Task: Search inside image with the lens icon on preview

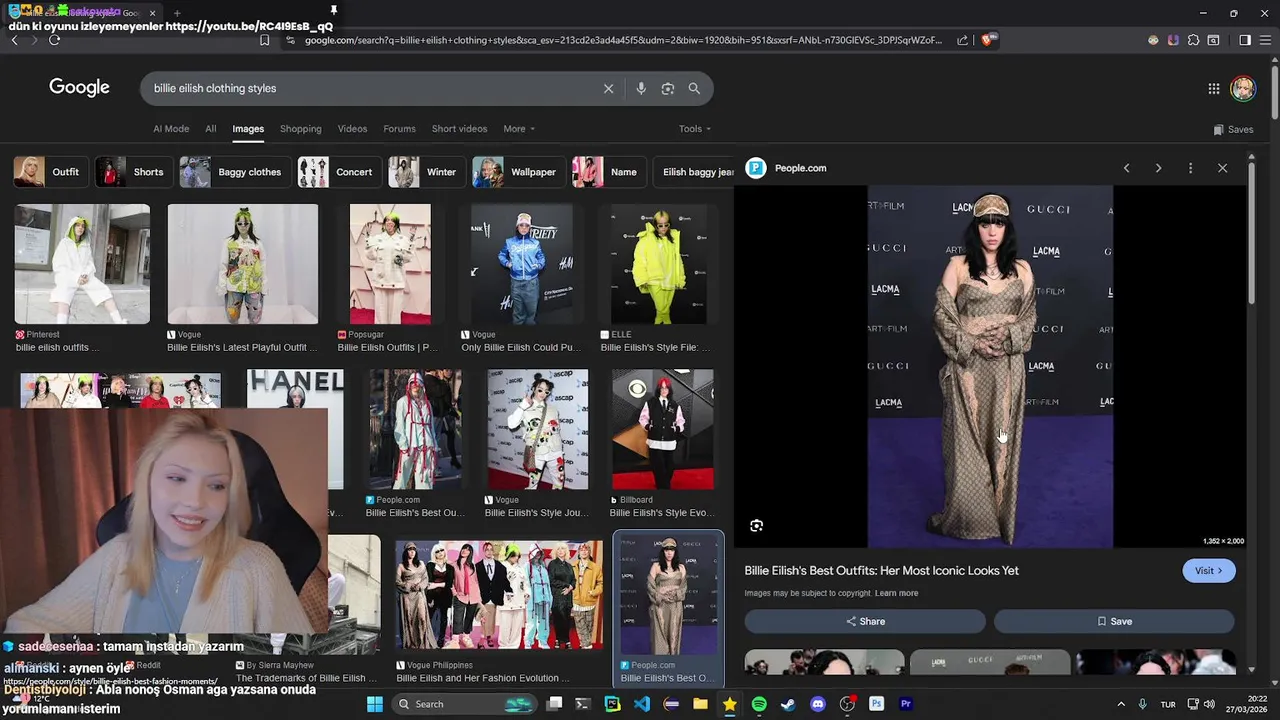Action: (x=757, y=525)
